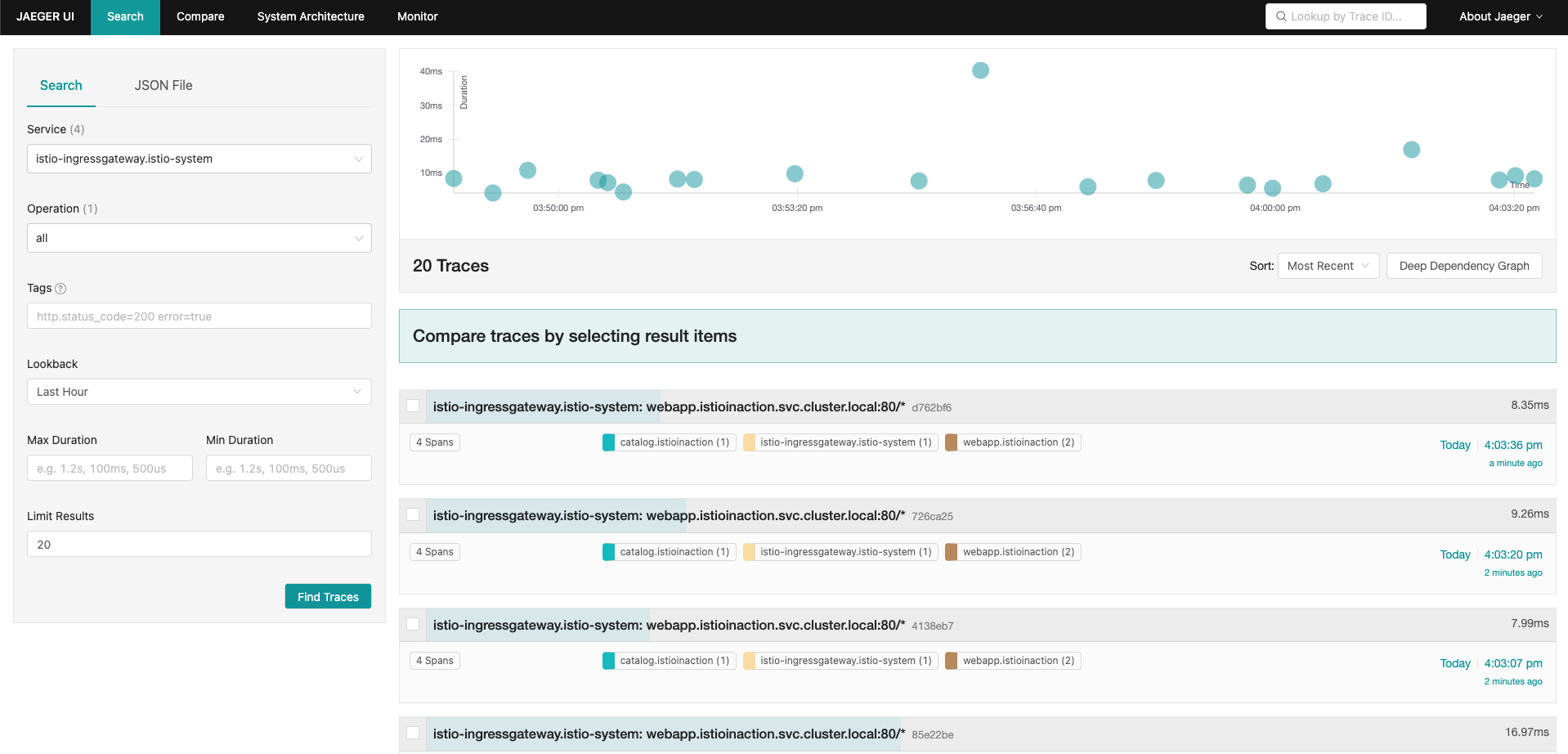This screenshot has height=754, width=1568.
Task: Open trace d762bf6 title link
Action: pyautogui.click(x=669, y=406)
